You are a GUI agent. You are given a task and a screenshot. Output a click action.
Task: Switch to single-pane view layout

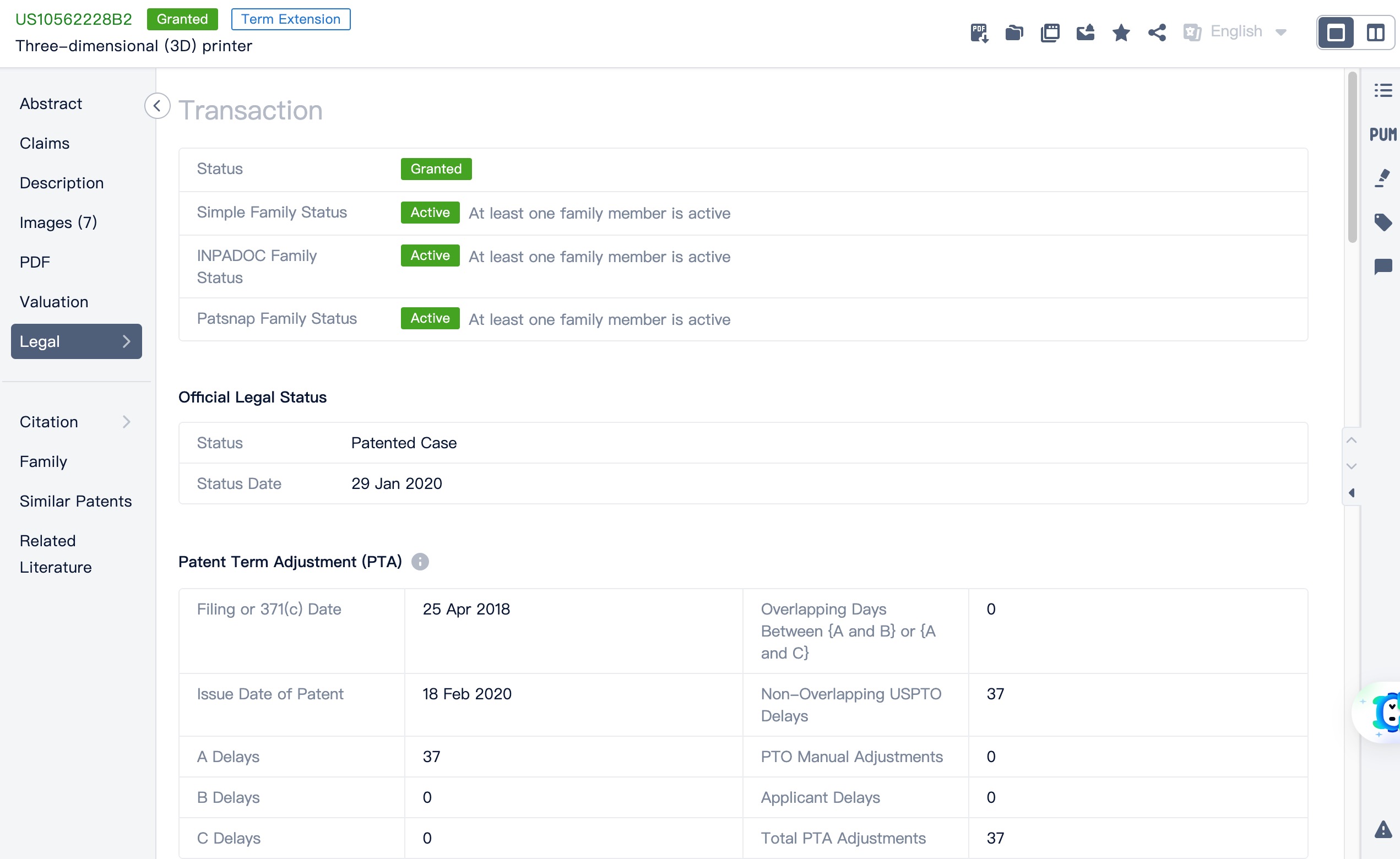(1336, 32)
